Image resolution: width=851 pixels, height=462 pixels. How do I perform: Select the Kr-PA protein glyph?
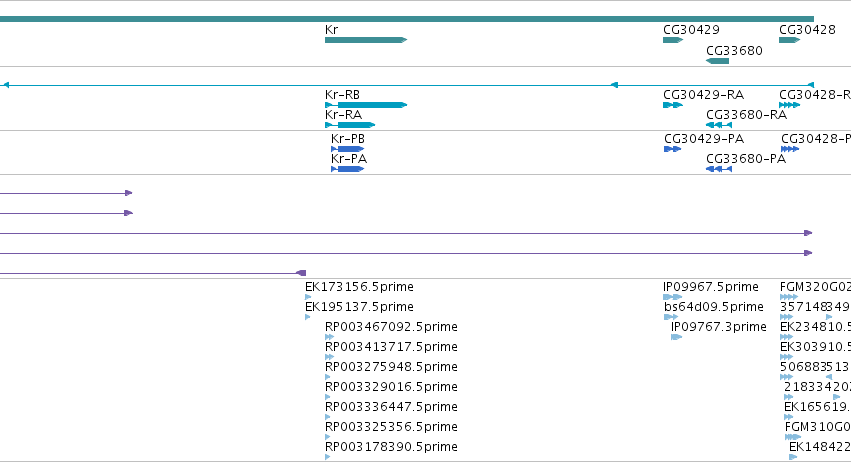[347, 169]
